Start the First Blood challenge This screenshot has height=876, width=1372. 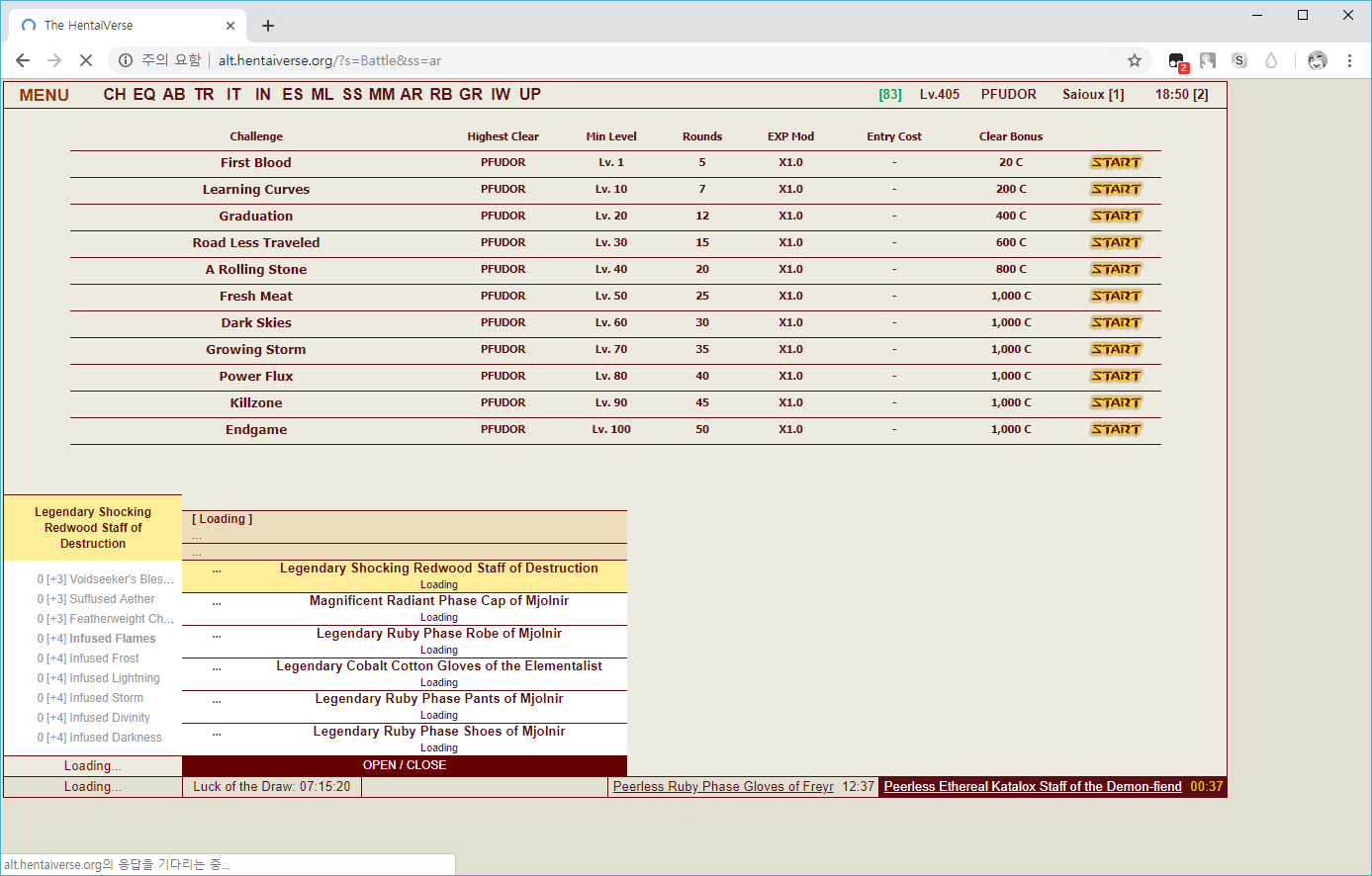click(1116, 162)
